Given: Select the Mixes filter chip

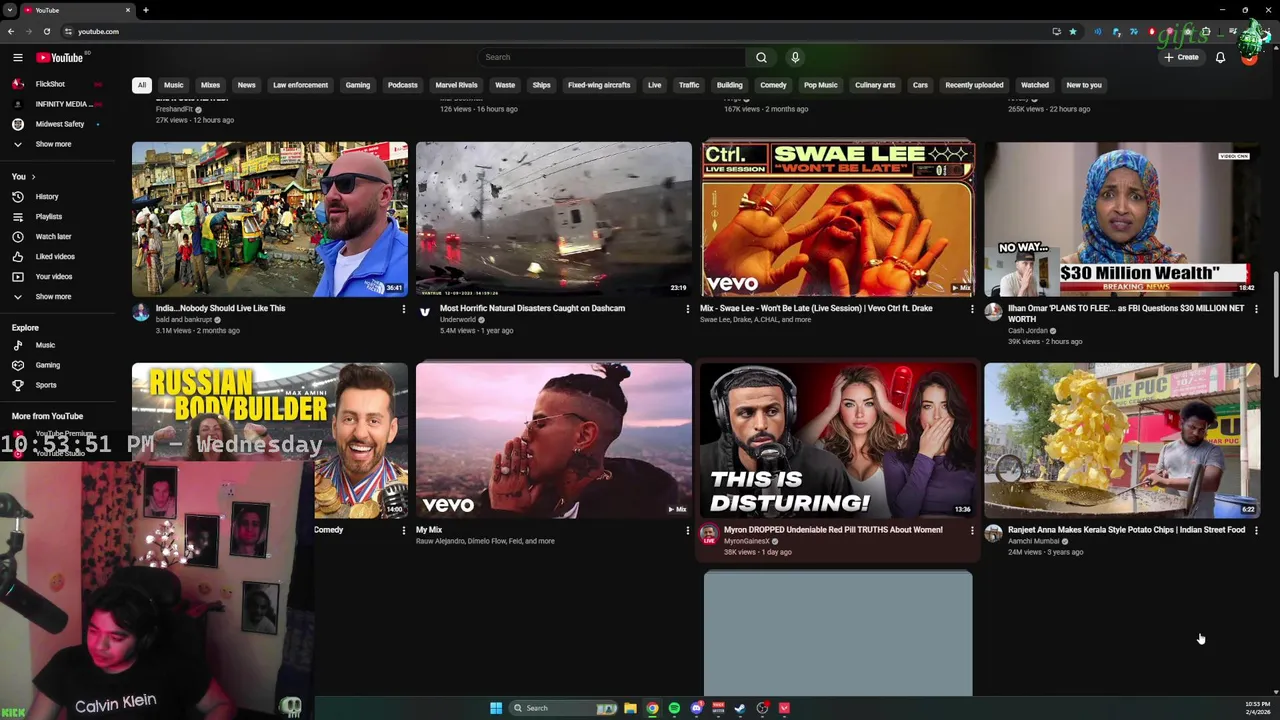Looking at the screenshot, I should point(210,85).
